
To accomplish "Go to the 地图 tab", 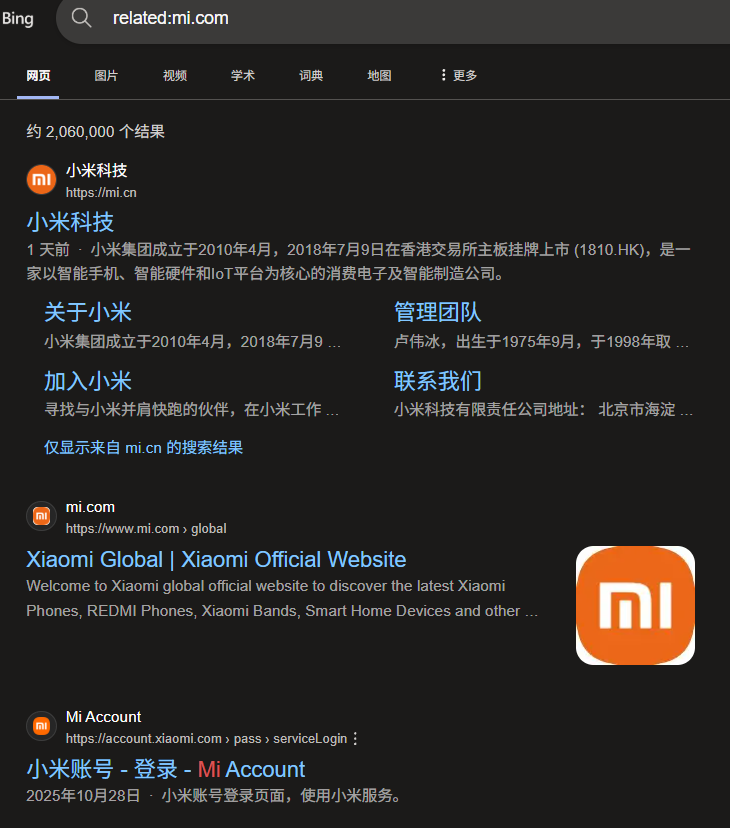I will (x=379, y=76).
